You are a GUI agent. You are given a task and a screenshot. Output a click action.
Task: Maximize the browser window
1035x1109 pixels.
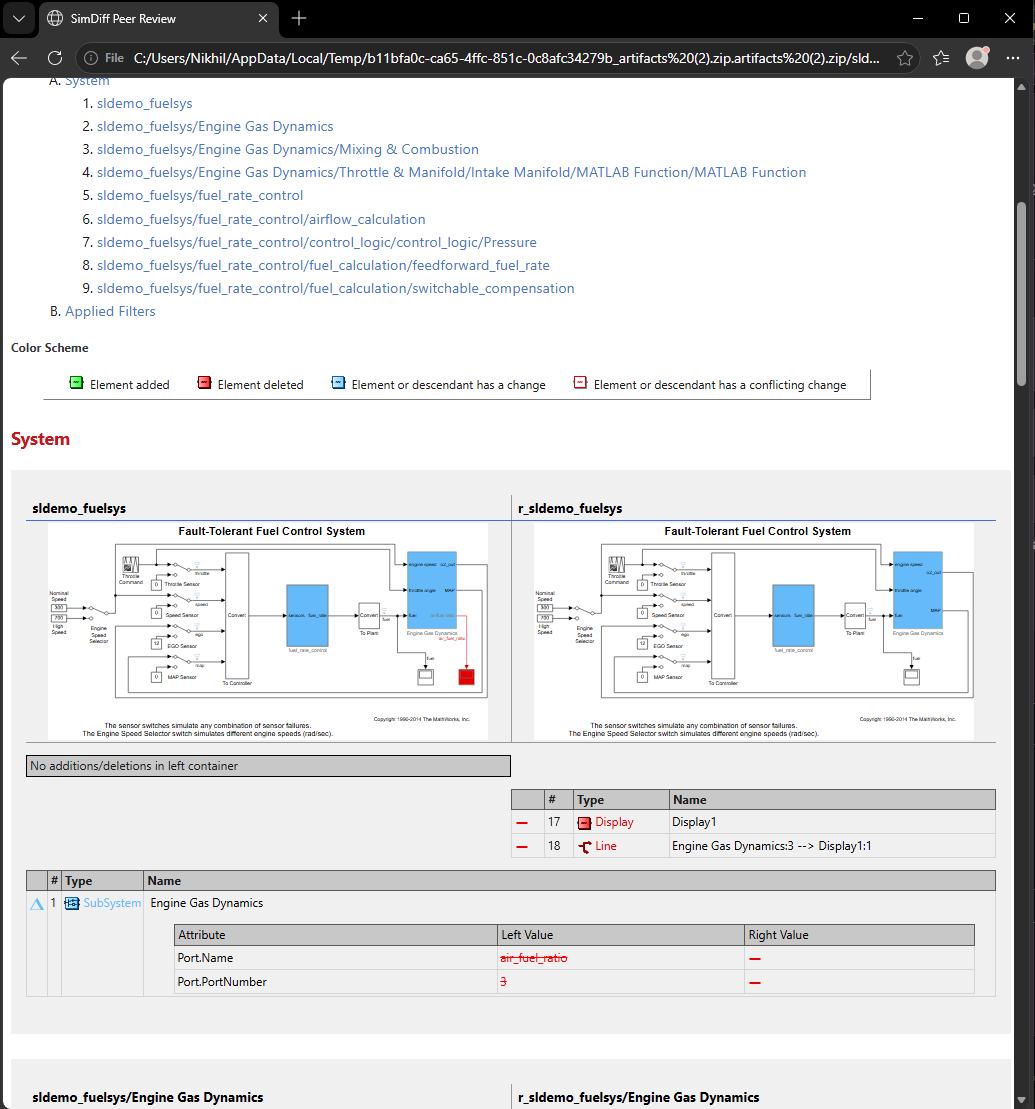[x=964, y=18]
